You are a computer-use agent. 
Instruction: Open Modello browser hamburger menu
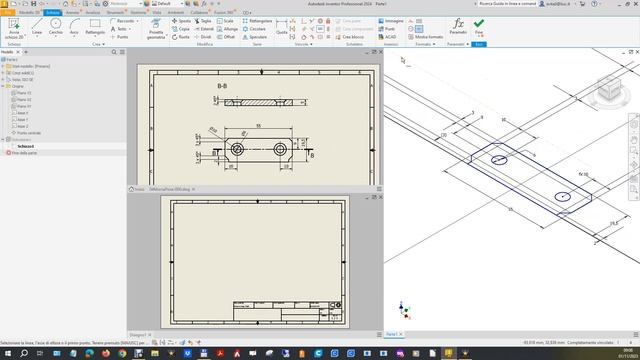(122, 52)
